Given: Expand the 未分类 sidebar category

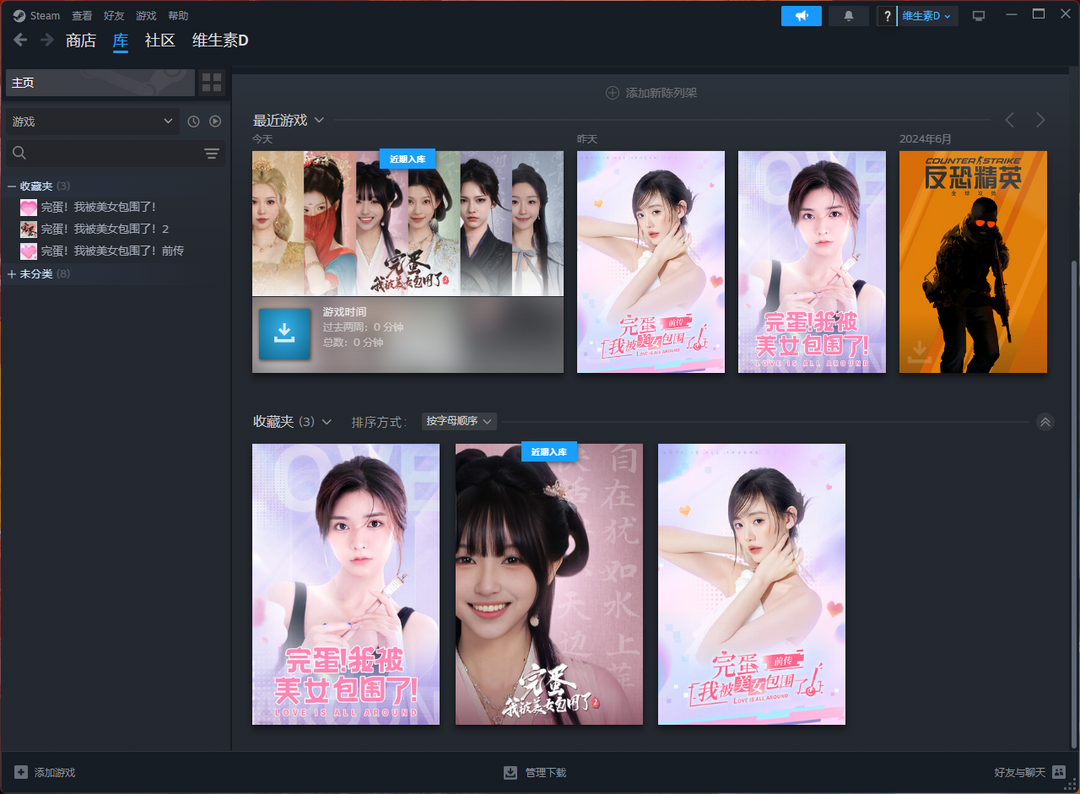Looking at the screenshot, I should coord(12,274).
